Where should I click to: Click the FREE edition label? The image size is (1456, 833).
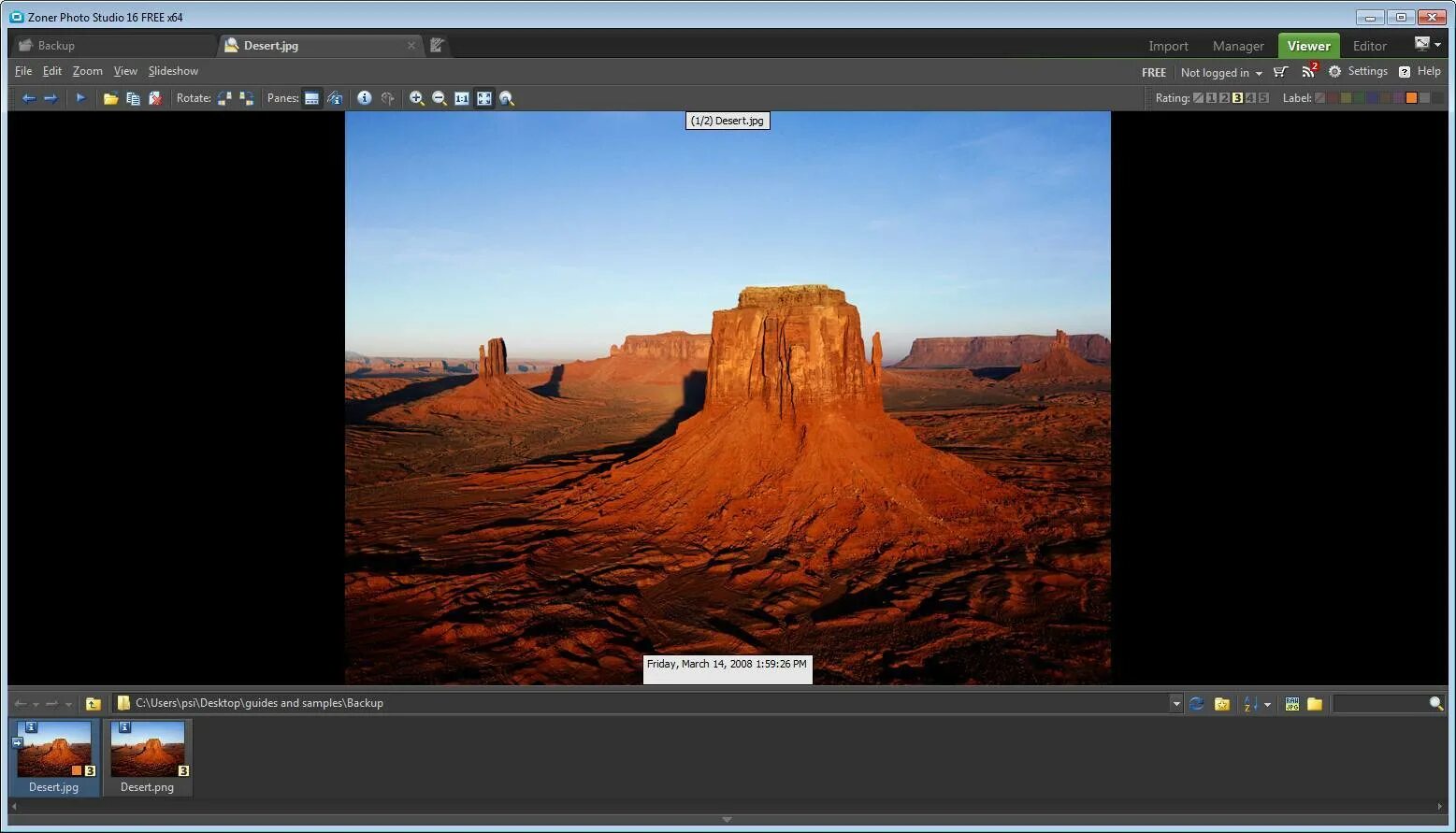[1154, 72]
